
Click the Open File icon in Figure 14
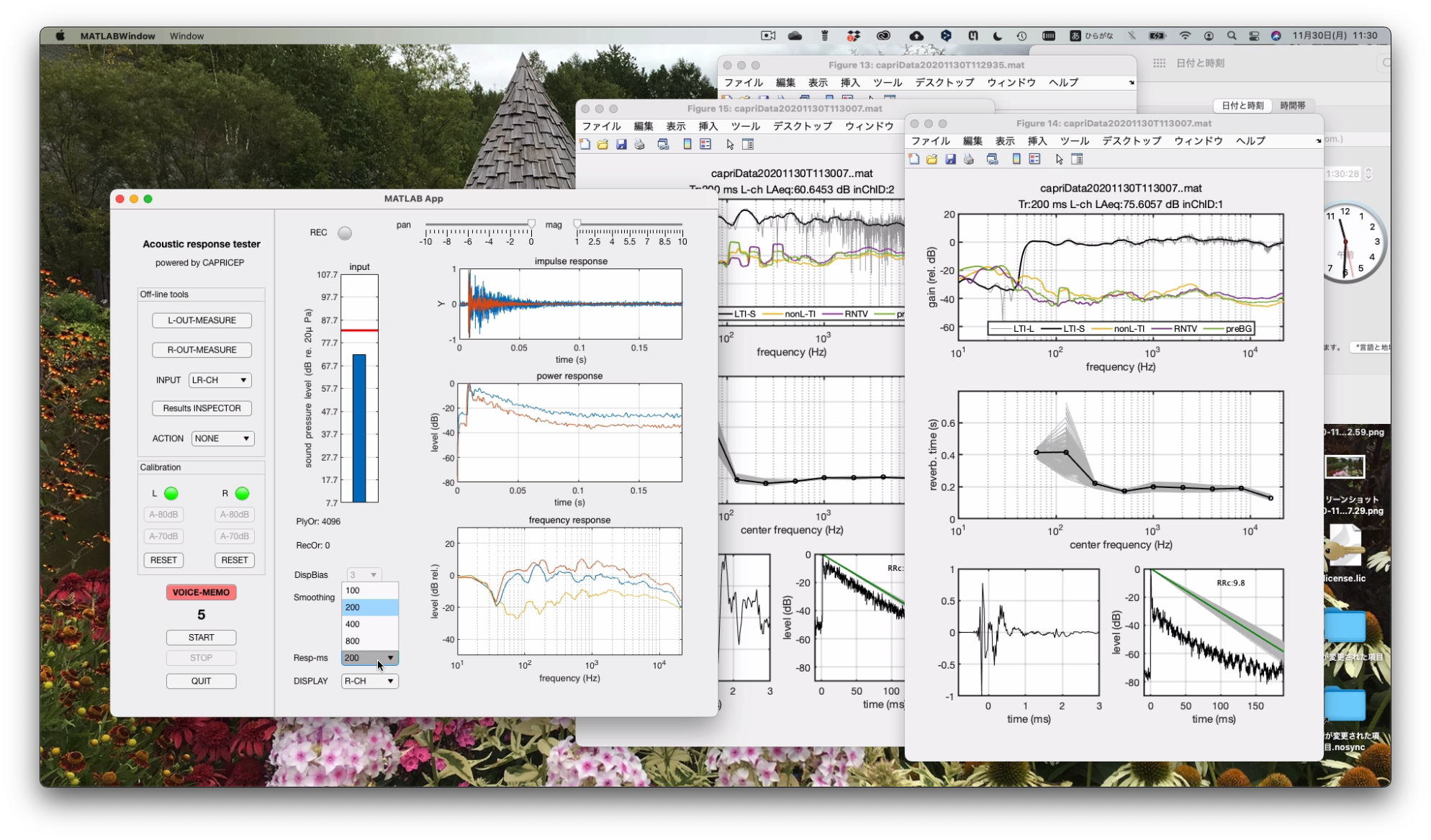pos(932,159)
